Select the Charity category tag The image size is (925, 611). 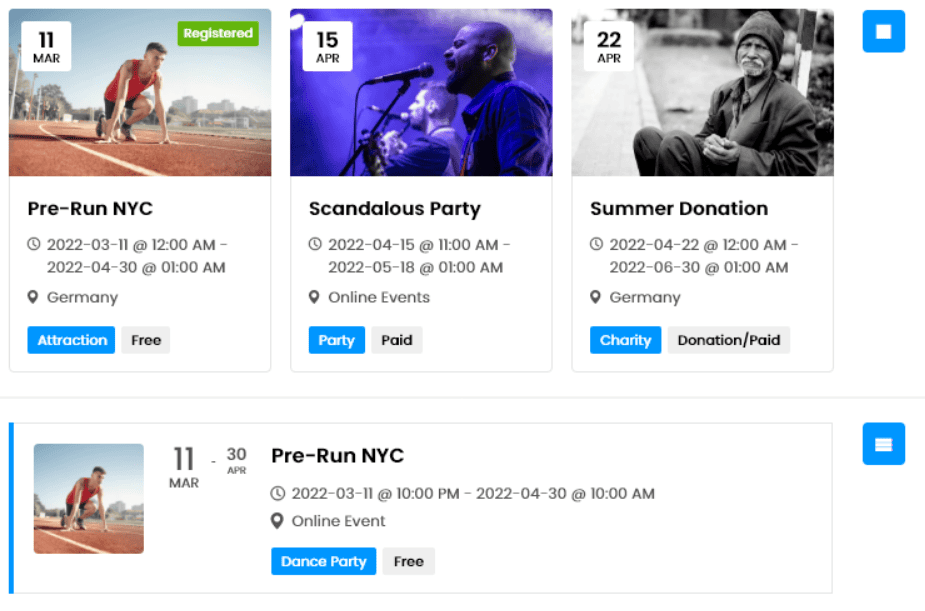click(x=625, y=340)
